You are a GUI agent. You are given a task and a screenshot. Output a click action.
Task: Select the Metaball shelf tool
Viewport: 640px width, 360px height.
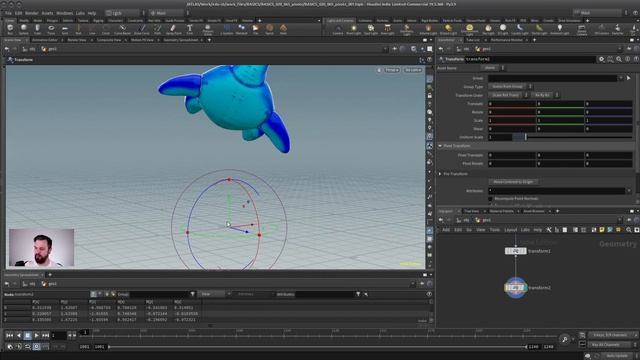click(242, 29)
